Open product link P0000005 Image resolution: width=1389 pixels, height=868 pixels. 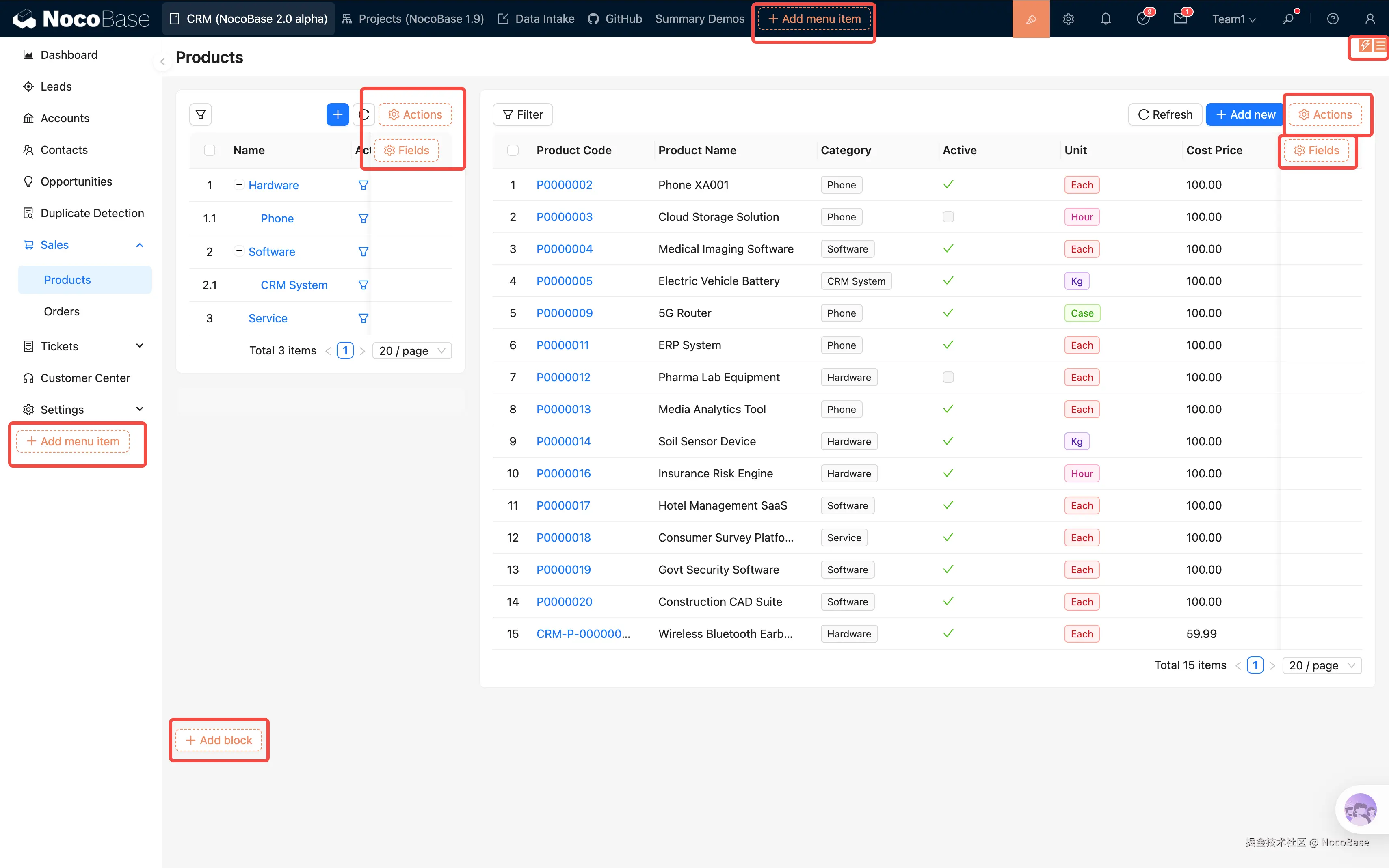point(564,281)
